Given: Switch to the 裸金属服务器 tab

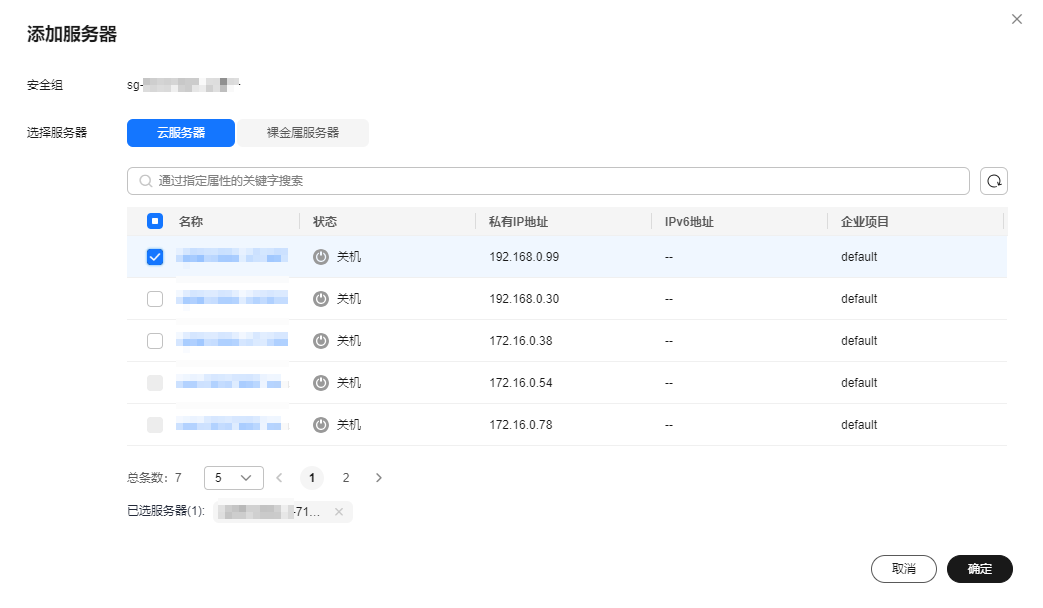Looking at the screenshot, I should pos(302,132).
